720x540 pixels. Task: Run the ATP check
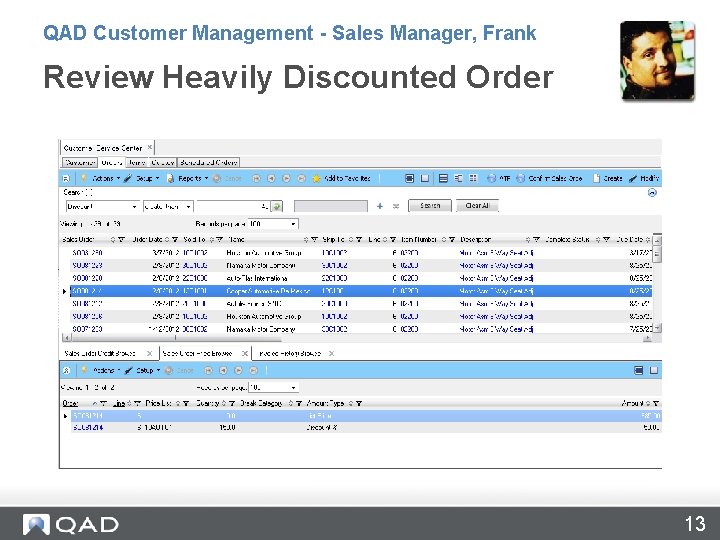coord(499,178)
